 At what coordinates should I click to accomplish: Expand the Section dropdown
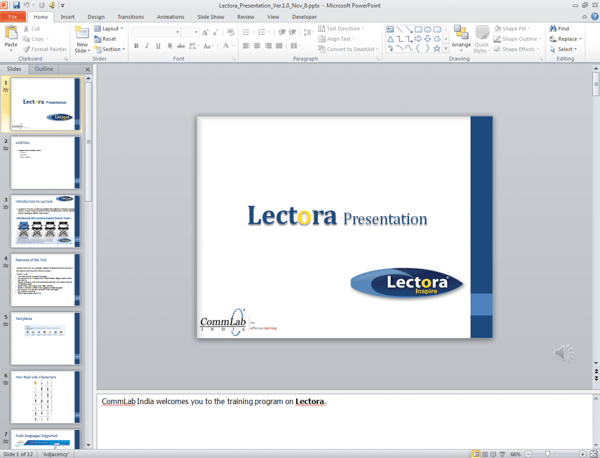(x=110, y=49)
